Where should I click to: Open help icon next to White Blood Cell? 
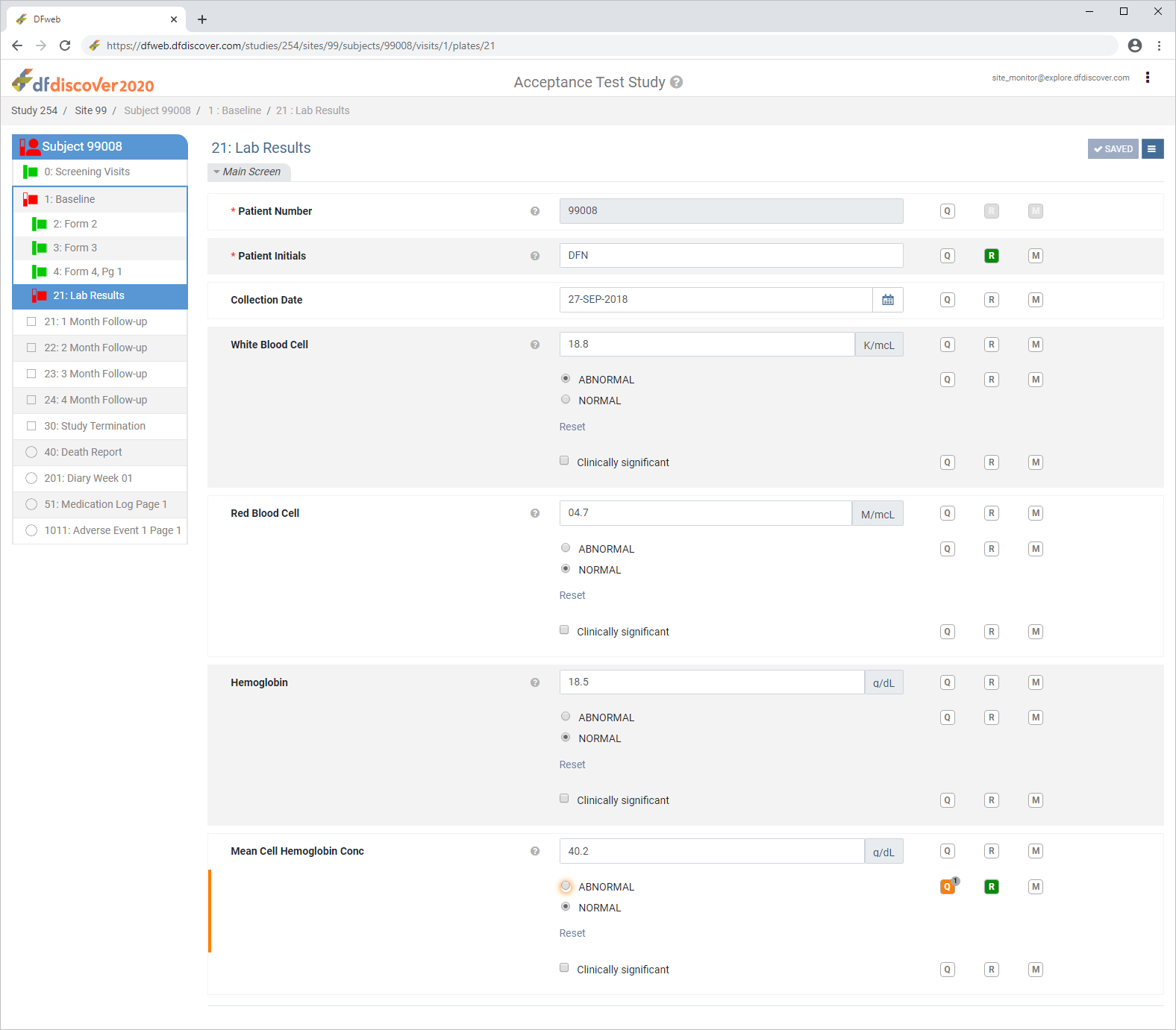[535, 345]
